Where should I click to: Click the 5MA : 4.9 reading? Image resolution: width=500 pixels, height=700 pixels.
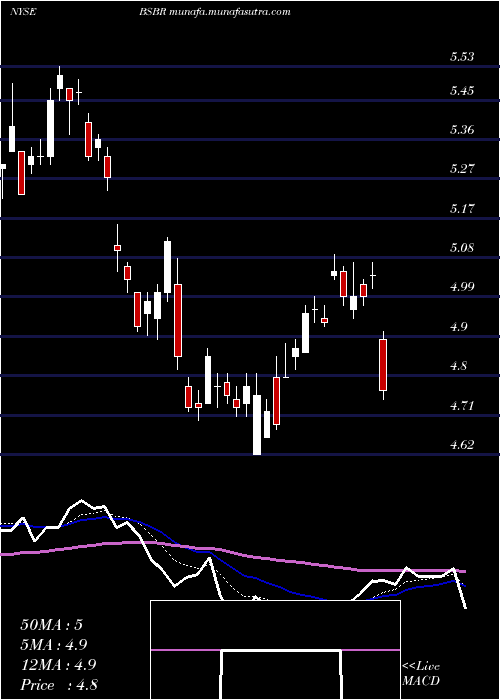coord(54,645)
